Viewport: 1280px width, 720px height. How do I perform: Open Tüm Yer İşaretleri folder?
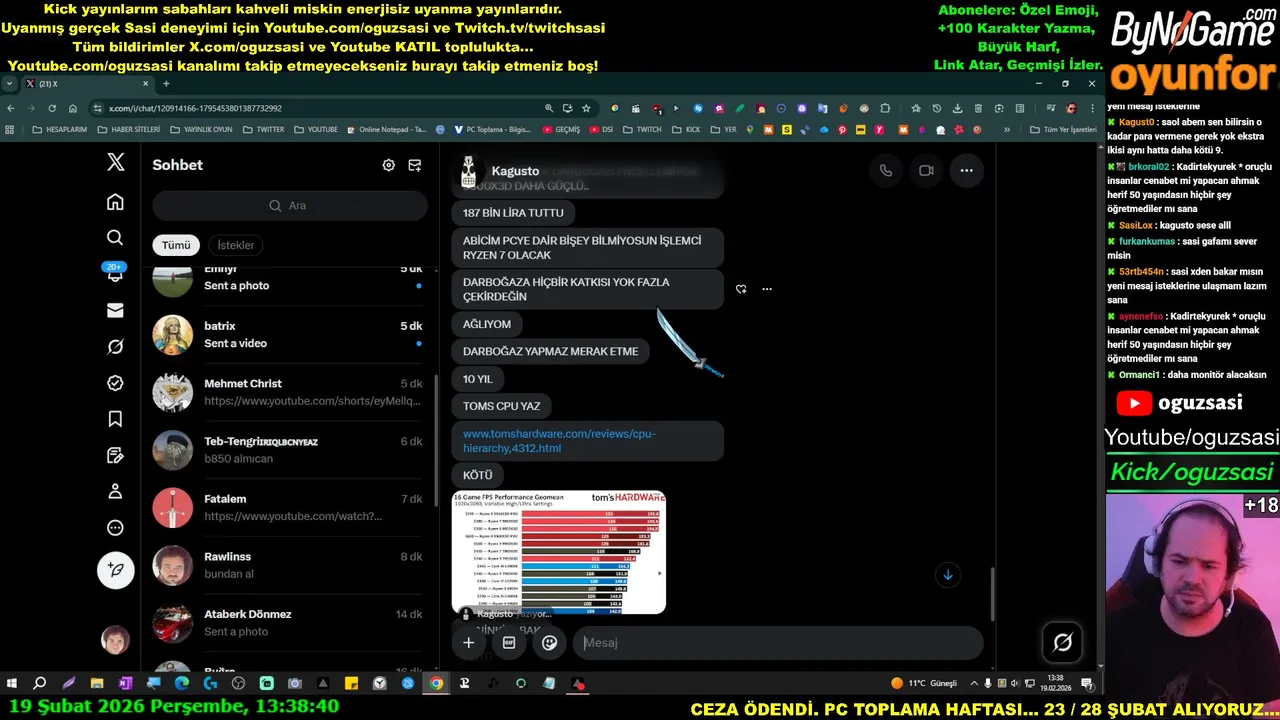1063,129
